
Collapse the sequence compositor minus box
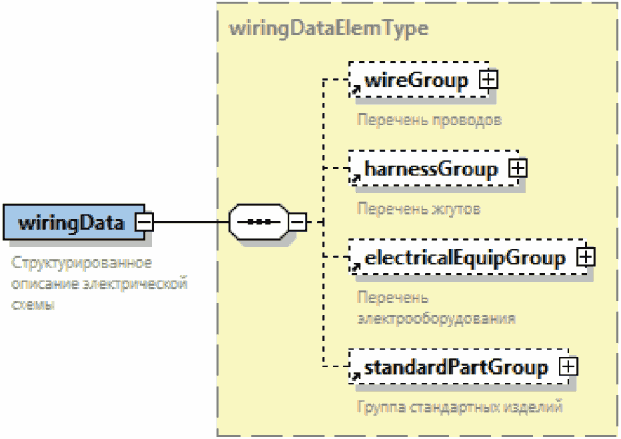click(x=297, y=221)
